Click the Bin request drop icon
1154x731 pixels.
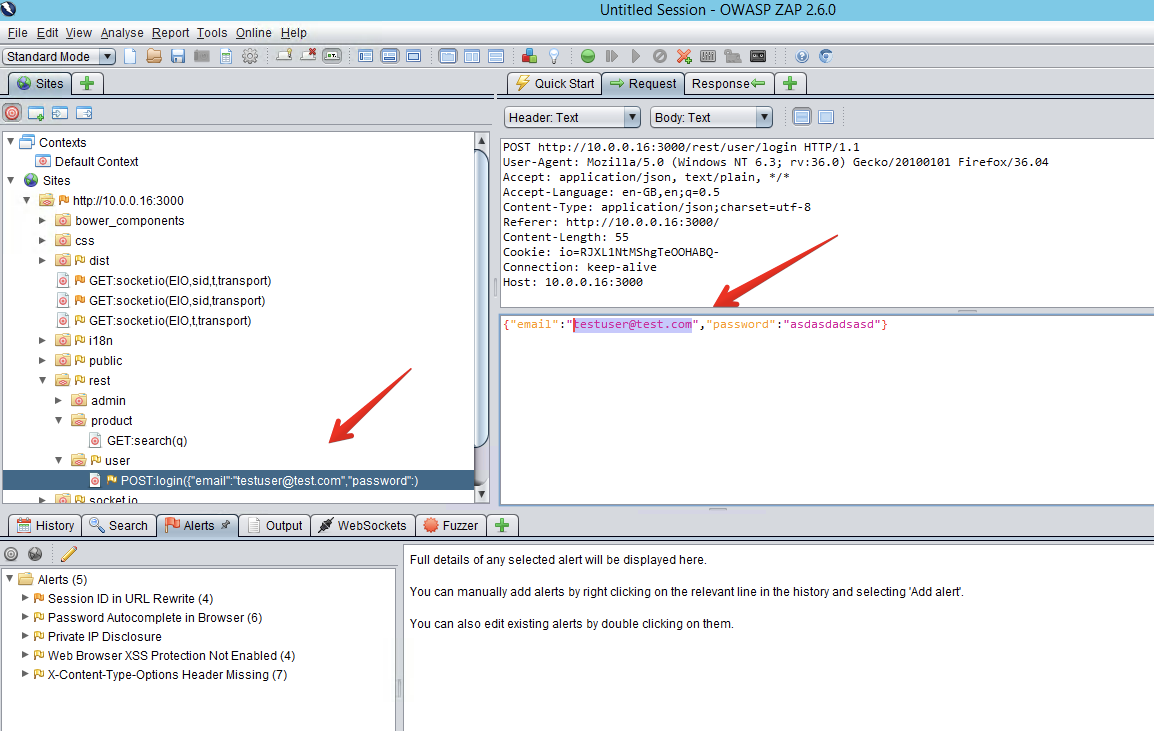point(660,56)
